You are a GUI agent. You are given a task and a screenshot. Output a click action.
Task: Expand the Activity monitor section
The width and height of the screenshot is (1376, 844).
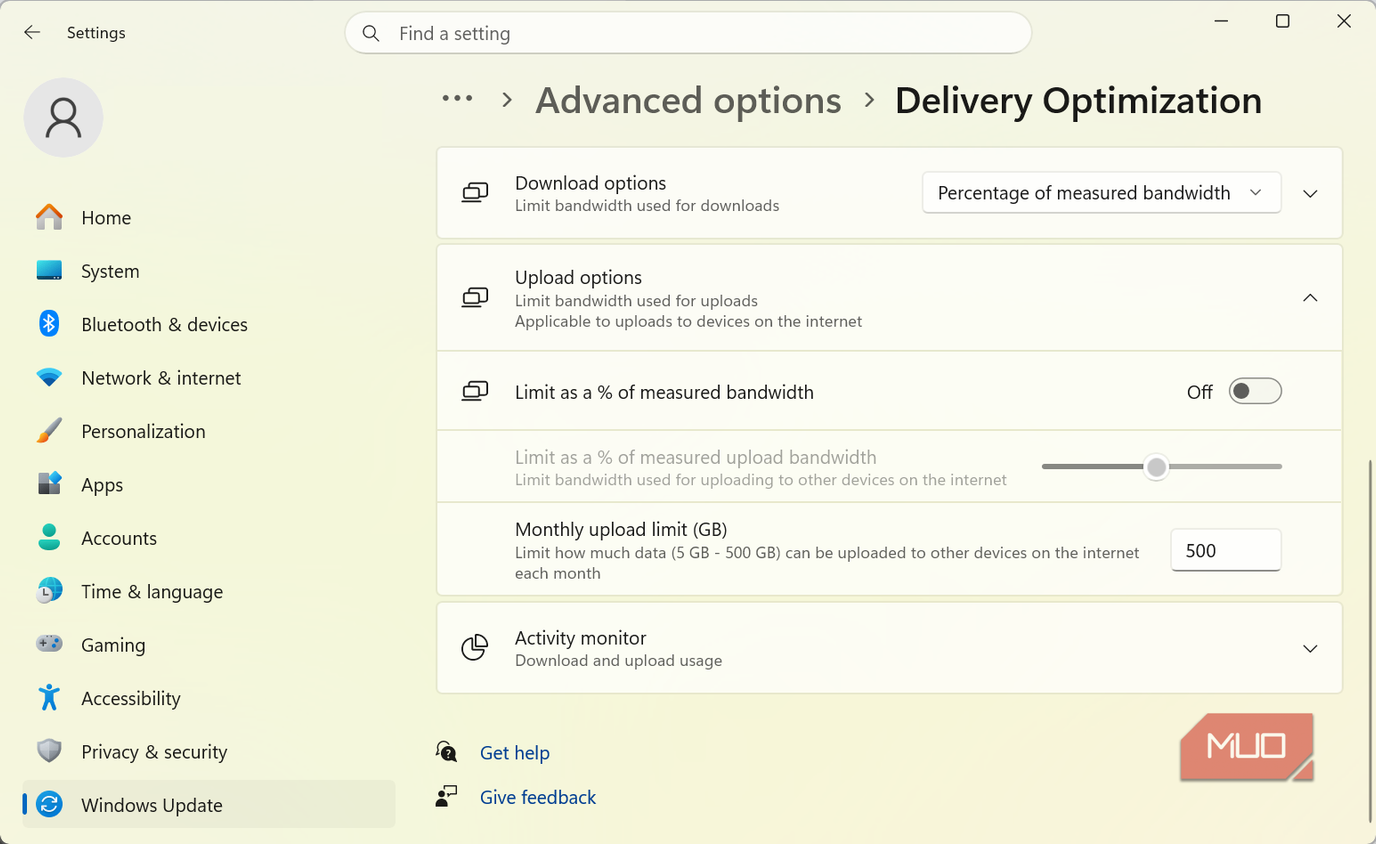[1310, 649]
